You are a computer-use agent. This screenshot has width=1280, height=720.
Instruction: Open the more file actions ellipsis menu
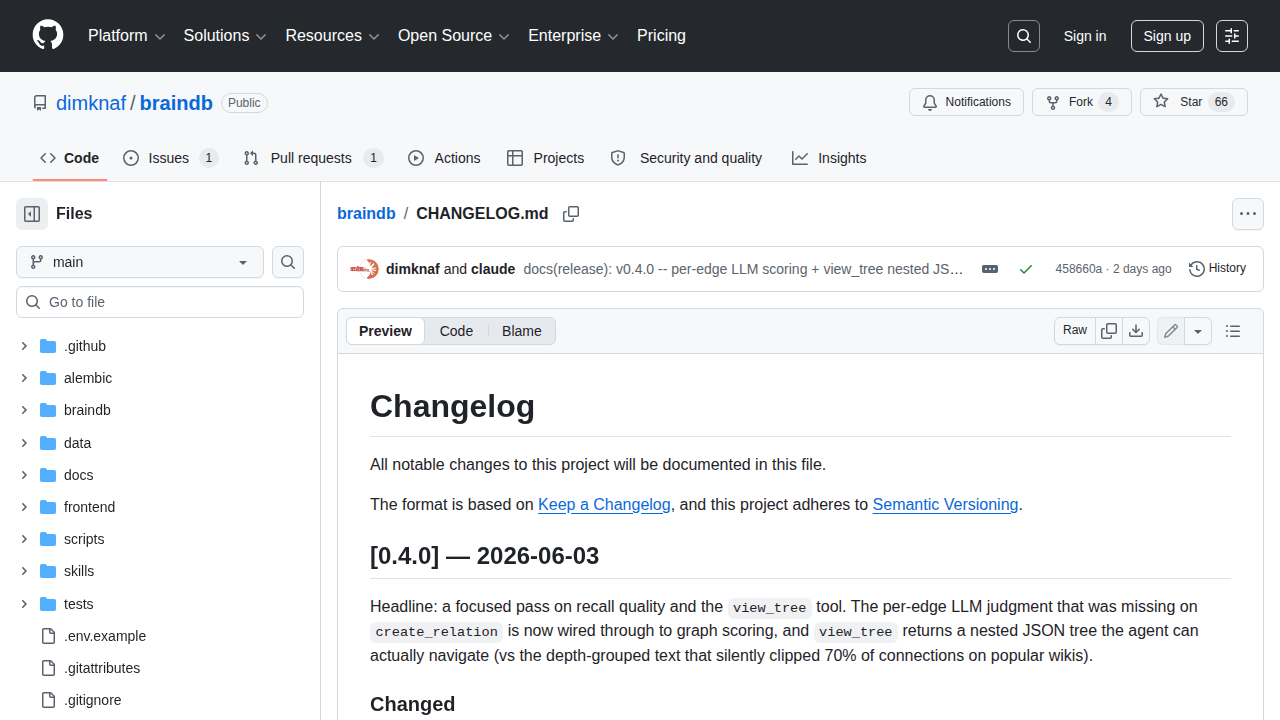coord(1248,214)
